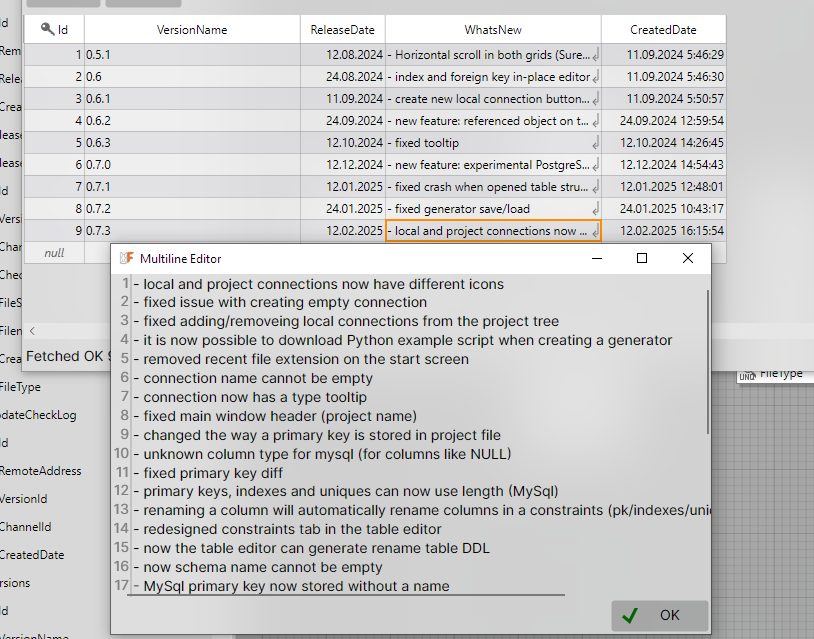Viewport: 814px width, 639px height.
Task: Click the WhatsNew column header
Action: 493,30
